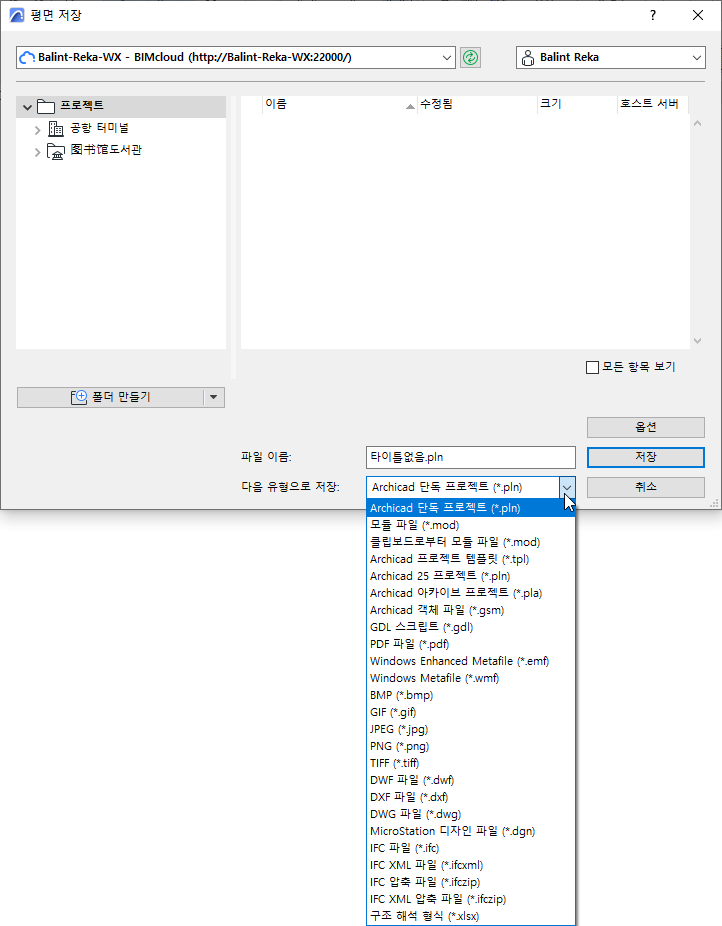
Task: Close the 평면 저장 dialog
Action: [698, 15]
